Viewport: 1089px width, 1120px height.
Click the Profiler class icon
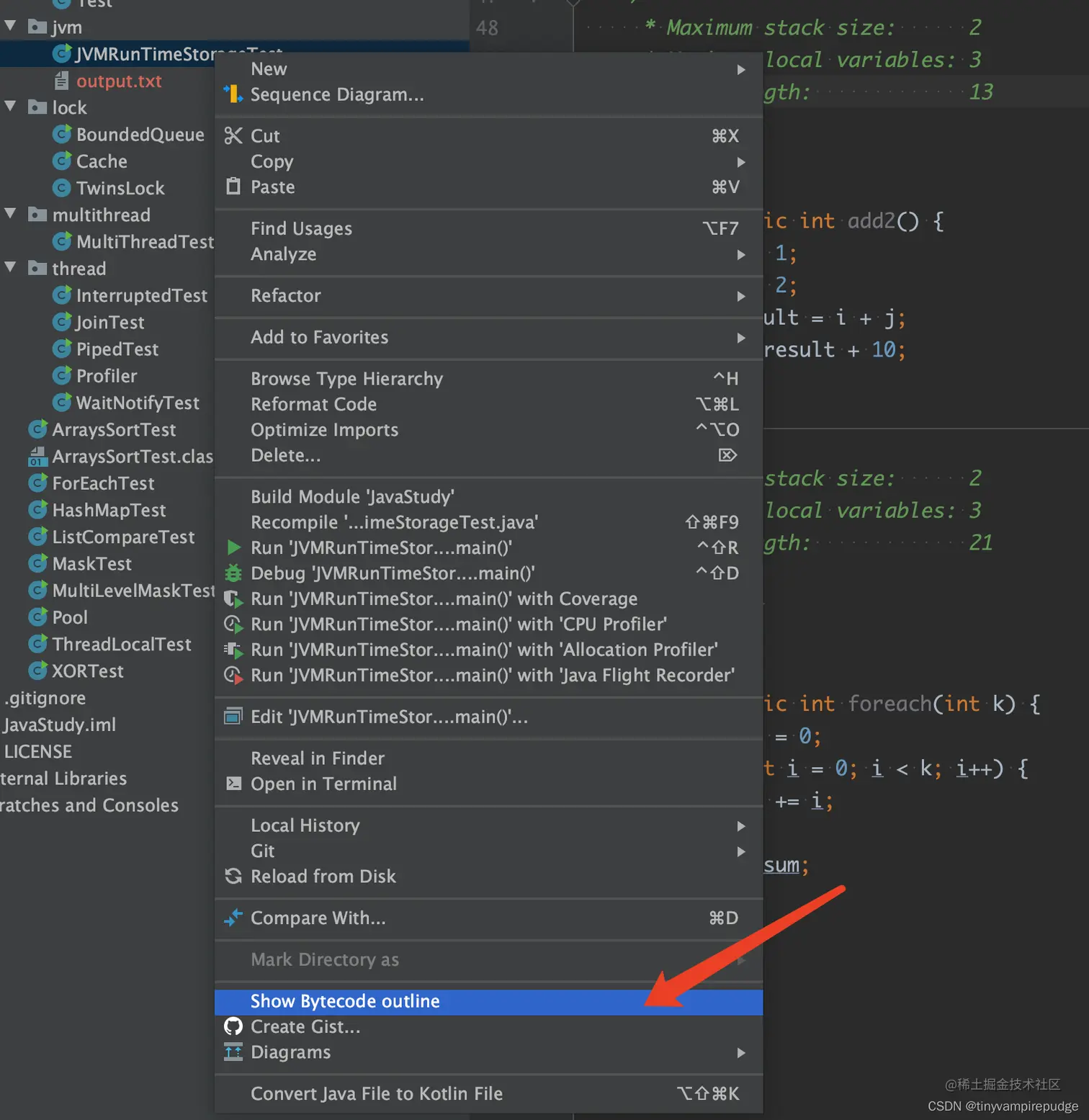pyautogui.click(x=62, y=375)
